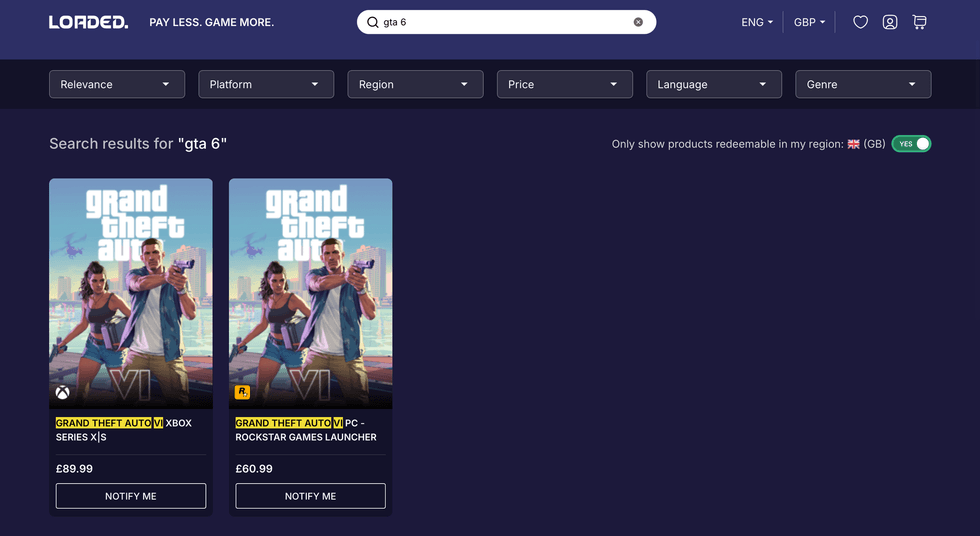Open Grand Theft Auto VI Xbox Series title link
This screenshot has width=980, height=536.
124,430
